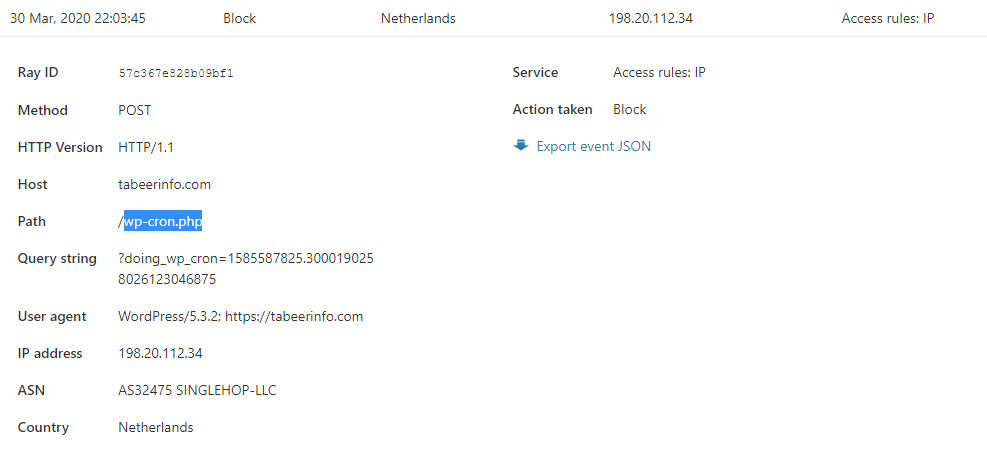Click Access rules: IP in the header row
This screenshot has height=467, width=987.
887,18
